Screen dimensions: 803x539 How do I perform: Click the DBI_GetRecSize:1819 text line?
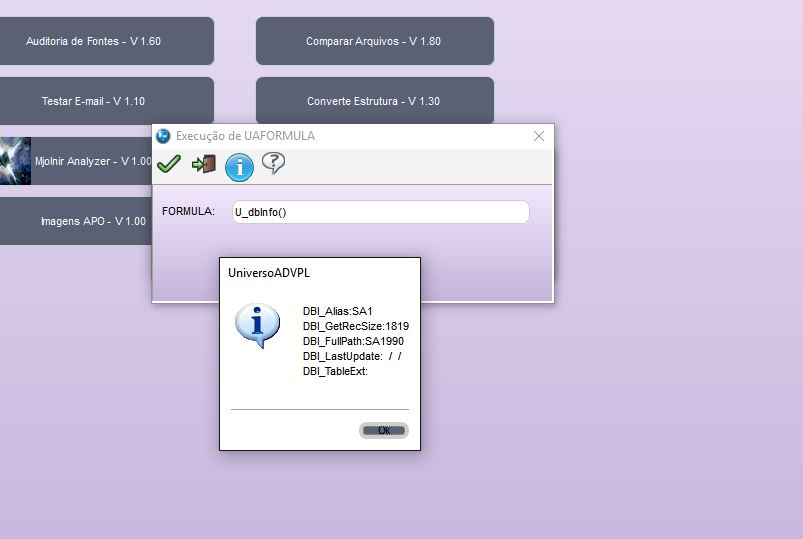355,326
